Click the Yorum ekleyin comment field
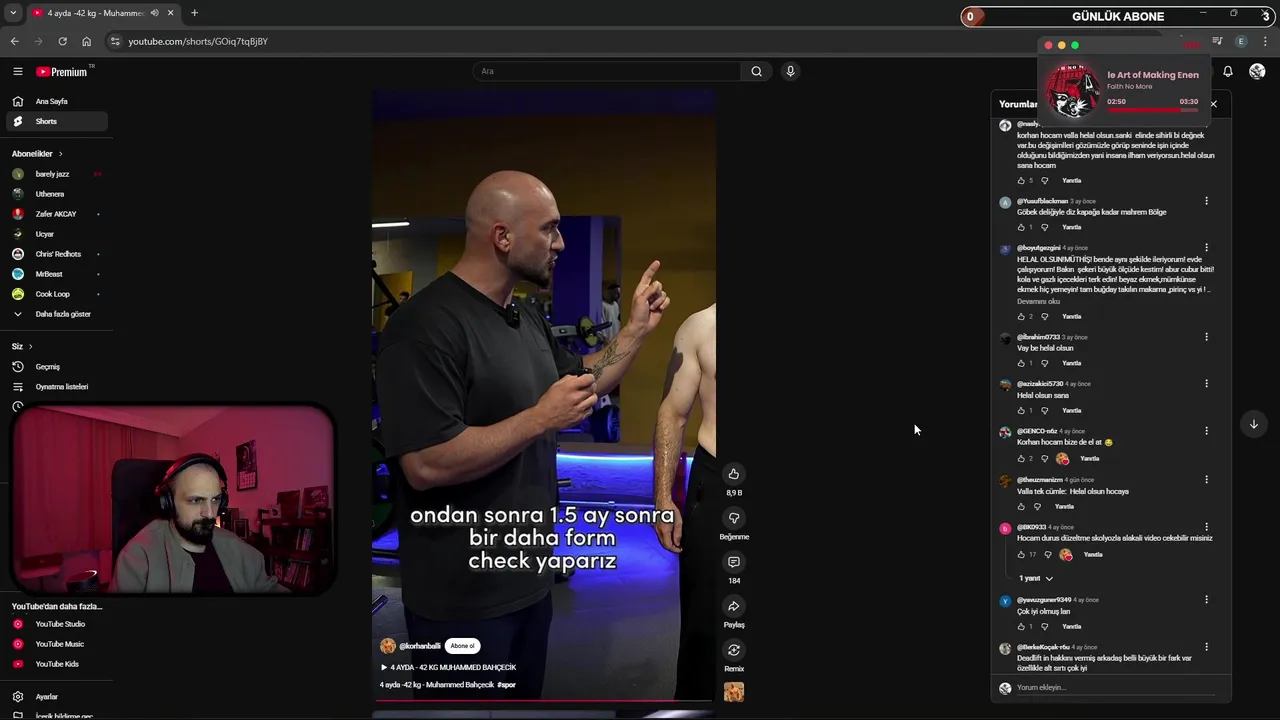The width and height of the screenshot is (1280, 720). tap(1115, 688)
